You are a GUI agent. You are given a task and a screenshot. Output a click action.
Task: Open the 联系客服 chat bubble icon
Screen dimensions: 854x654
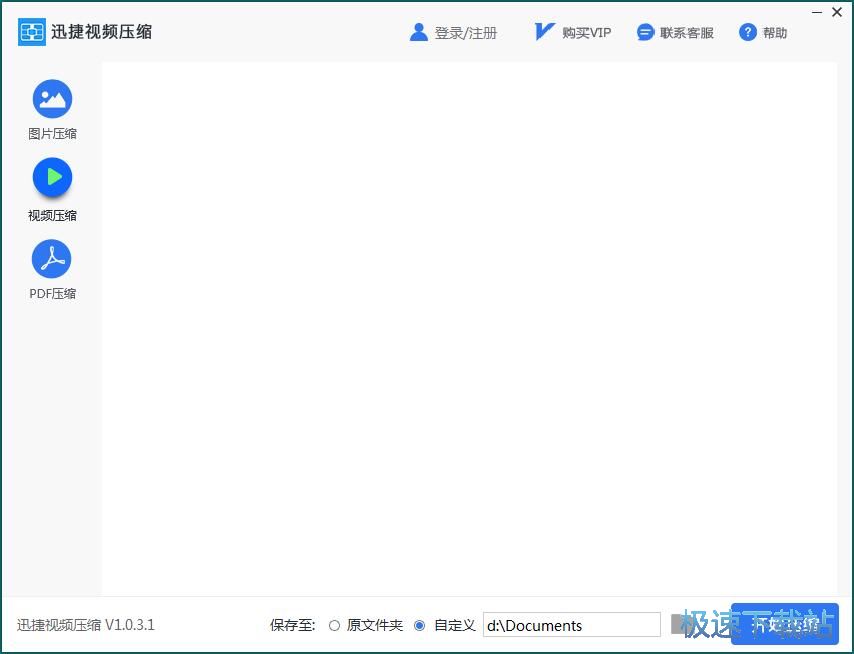click(x=645, y=31)
